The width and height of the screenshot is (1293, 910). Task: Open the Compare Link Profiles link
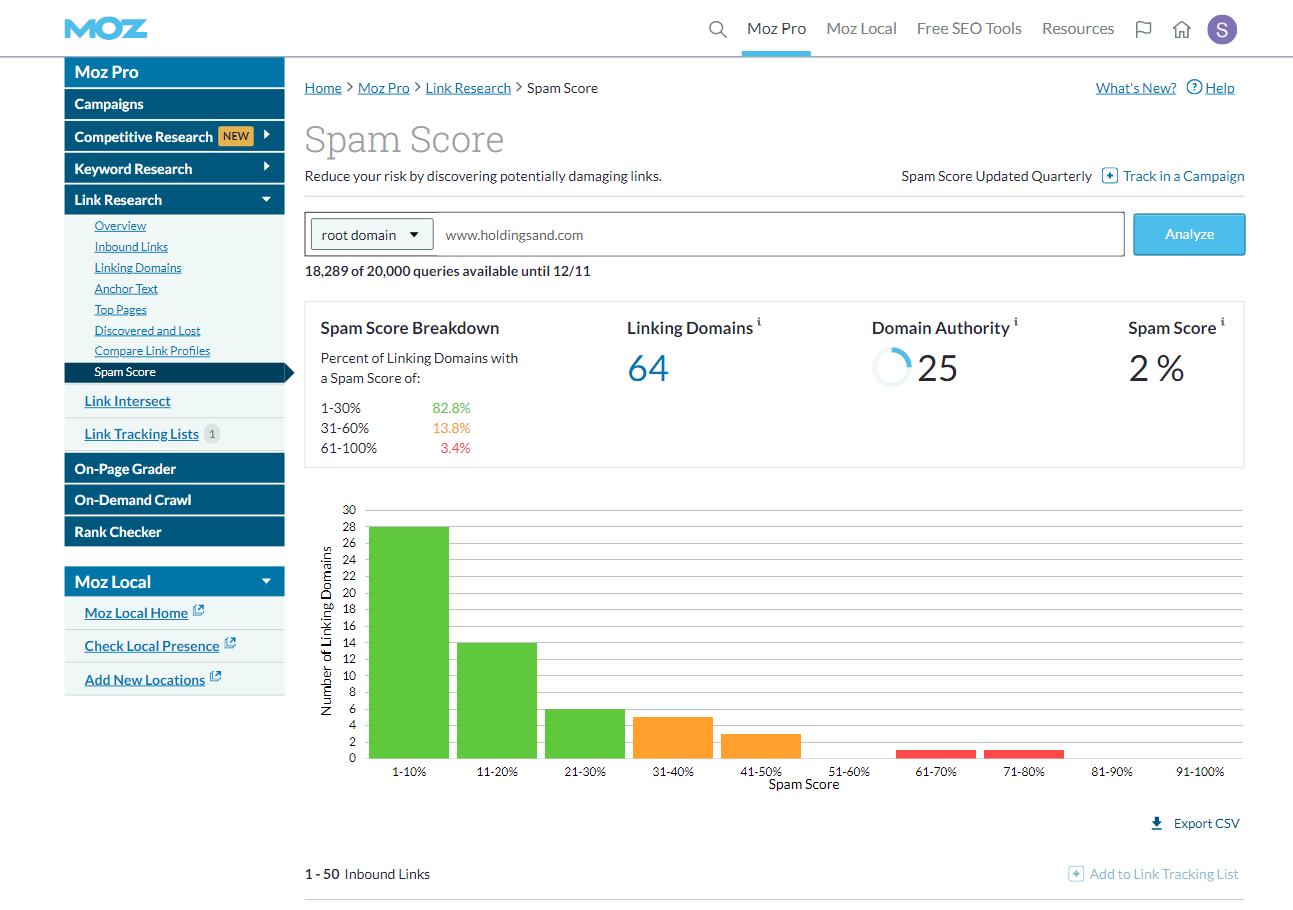pyautogui.click(x=152, y=351)
